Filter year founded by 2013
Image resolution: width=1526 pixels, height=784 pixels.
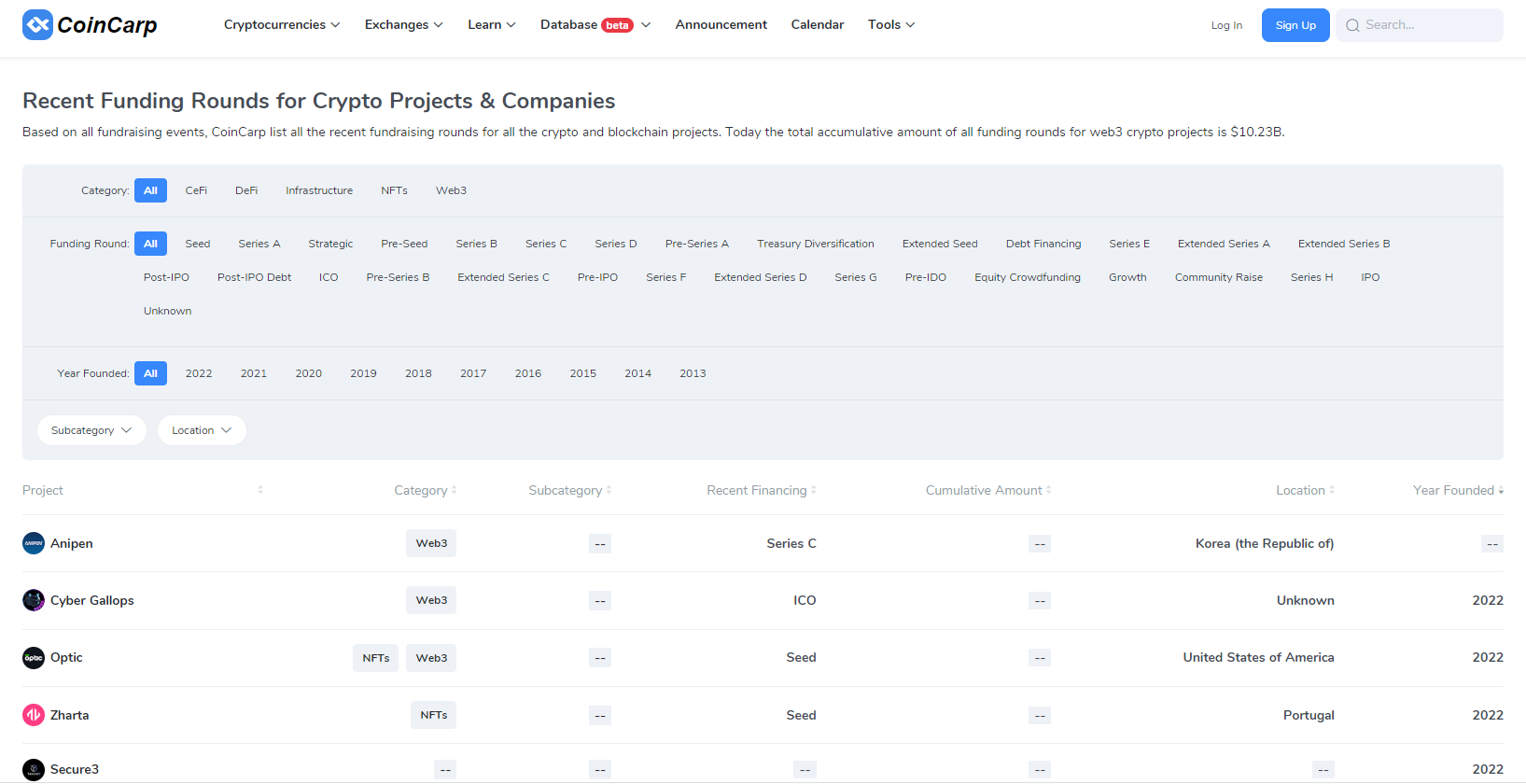point(693,373)
